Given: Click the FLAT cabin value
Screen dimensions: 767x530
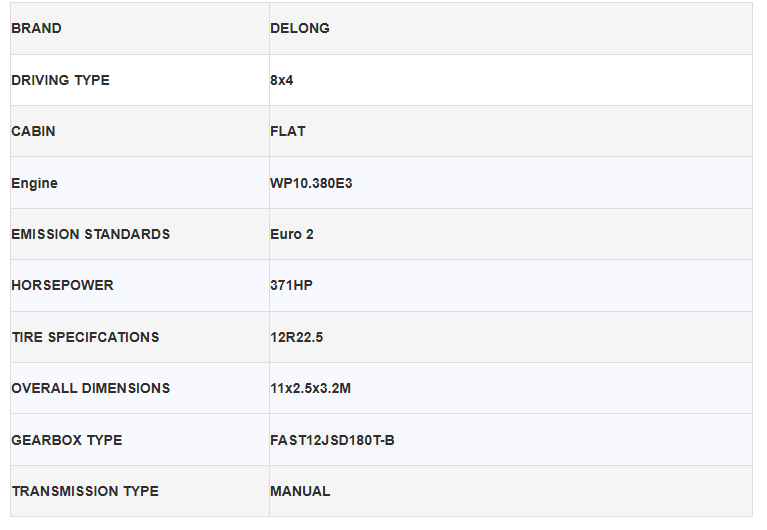Looking at the screenshot, I should pyautogui.click(x=288, y=131).
